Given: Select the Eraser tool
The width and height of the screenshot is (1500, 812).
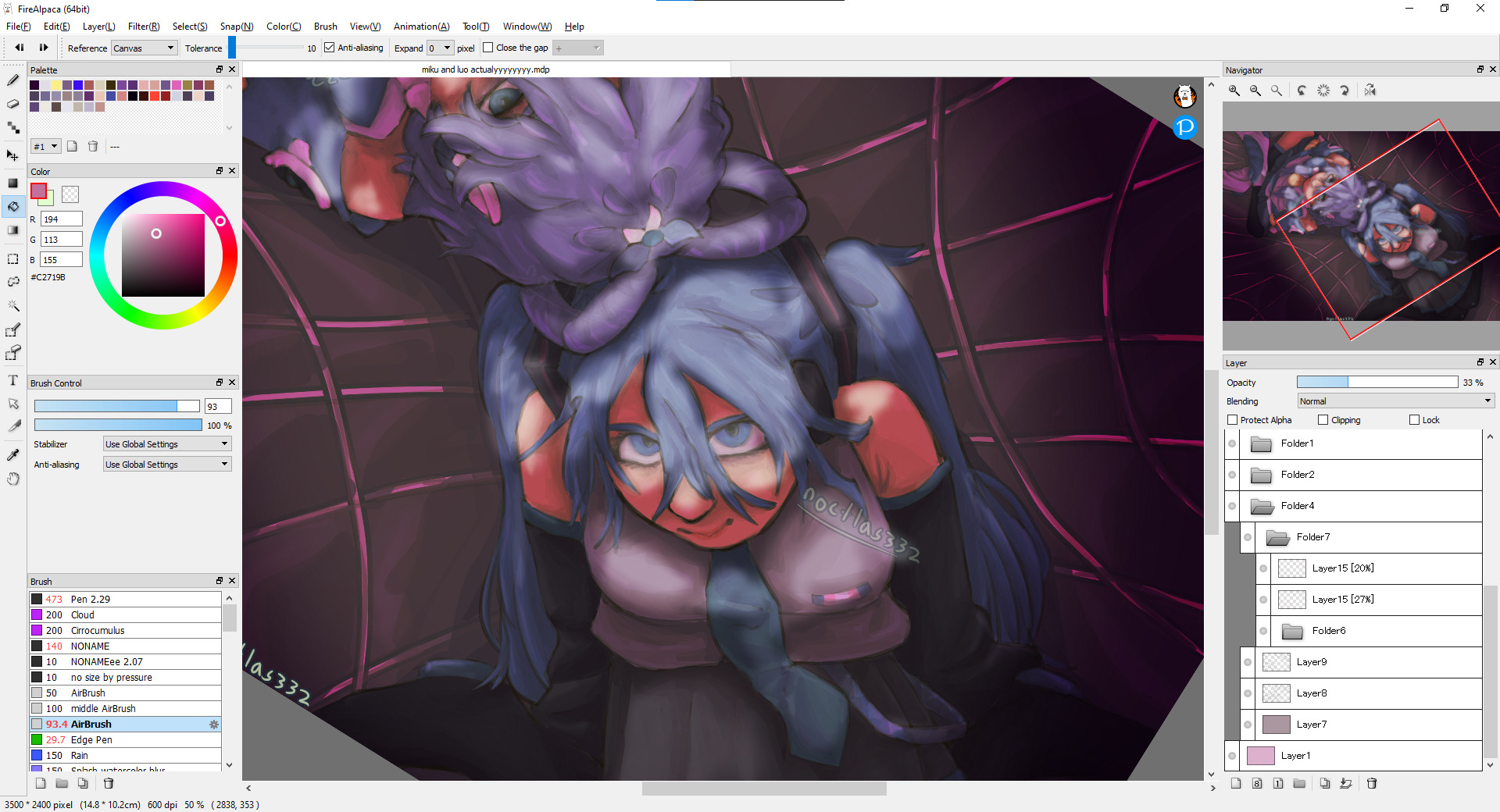Looking at the screenshot, I should coord(13,104).
